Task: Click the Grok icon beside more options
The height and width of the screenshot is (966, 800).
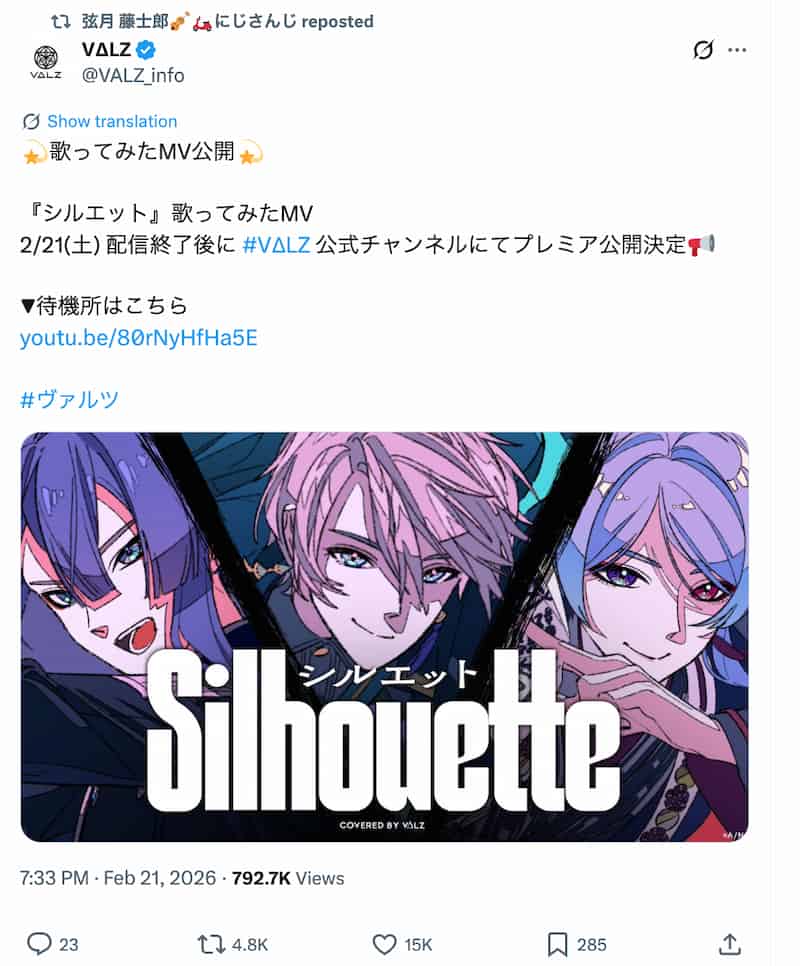Action: [703, 50]
